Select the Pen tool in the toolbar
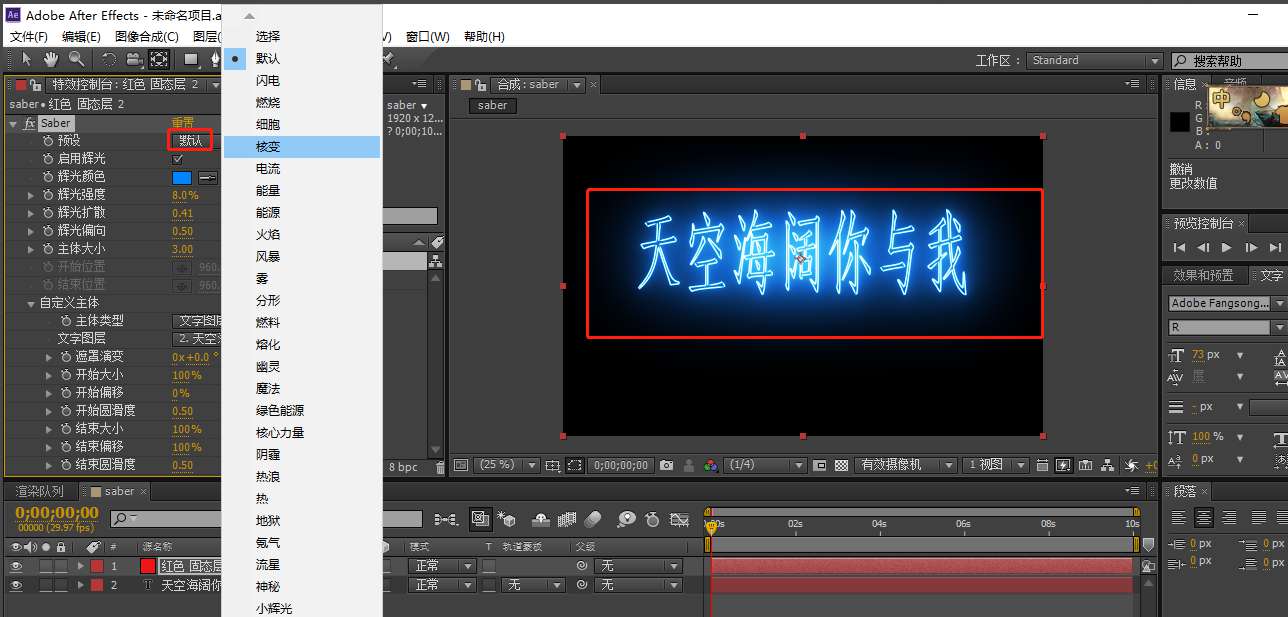This screenshot has width=1288, height=617. 216,60
